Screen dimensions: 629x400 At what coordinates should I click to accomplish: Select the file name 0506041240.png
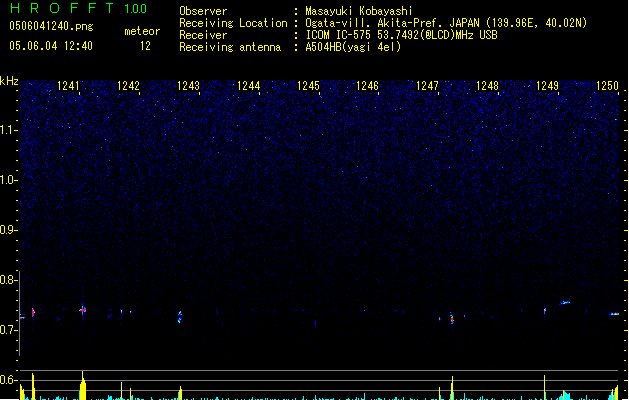pyautogui.click(x=51, y=26)
